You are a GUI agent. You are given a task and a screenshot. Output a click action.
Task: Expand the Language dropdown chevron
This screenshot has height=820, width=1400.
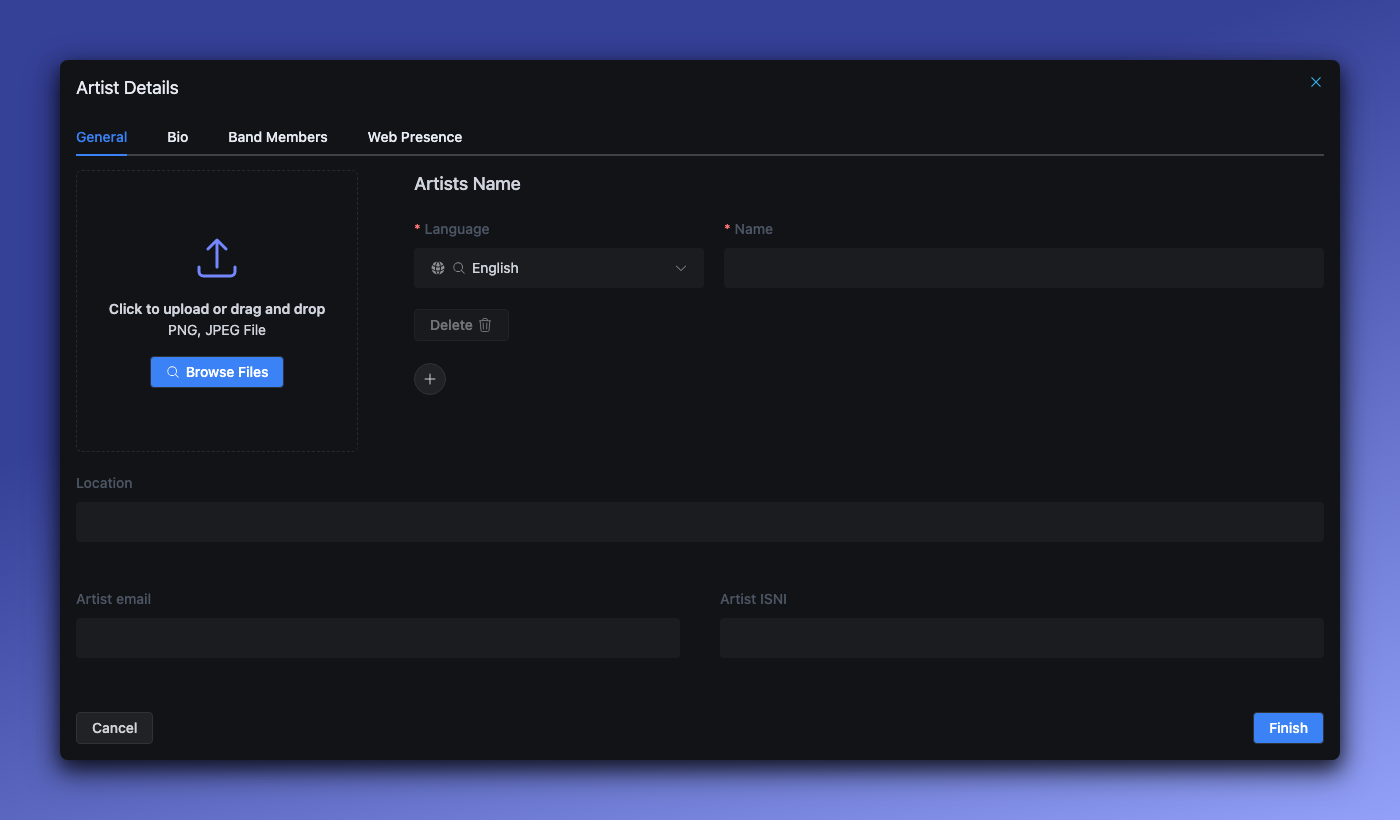click(x=681, y=268)
